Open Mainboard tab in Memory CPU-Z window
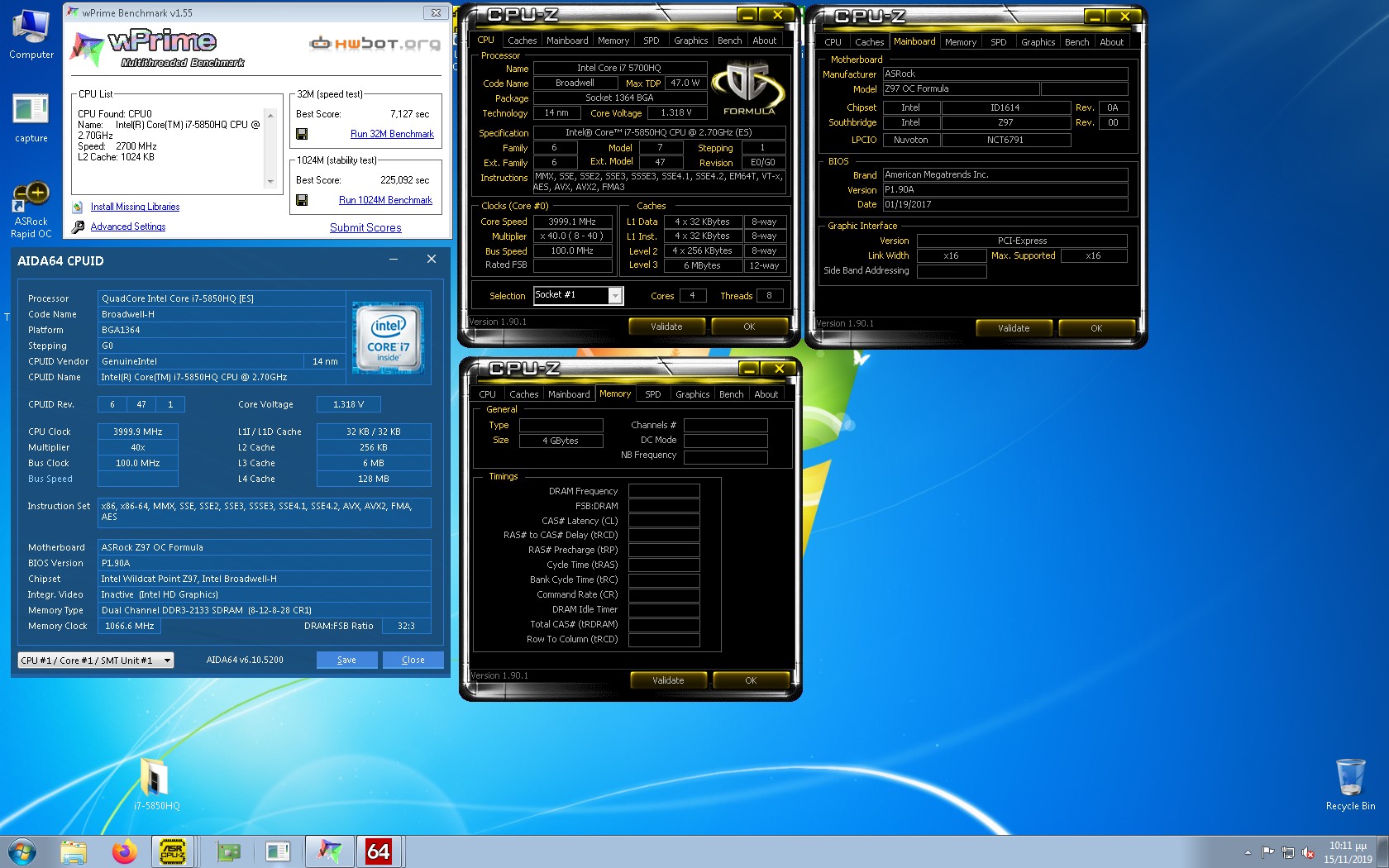The image size is (1389, 868). pyautogui.click(x=569, y=394)
